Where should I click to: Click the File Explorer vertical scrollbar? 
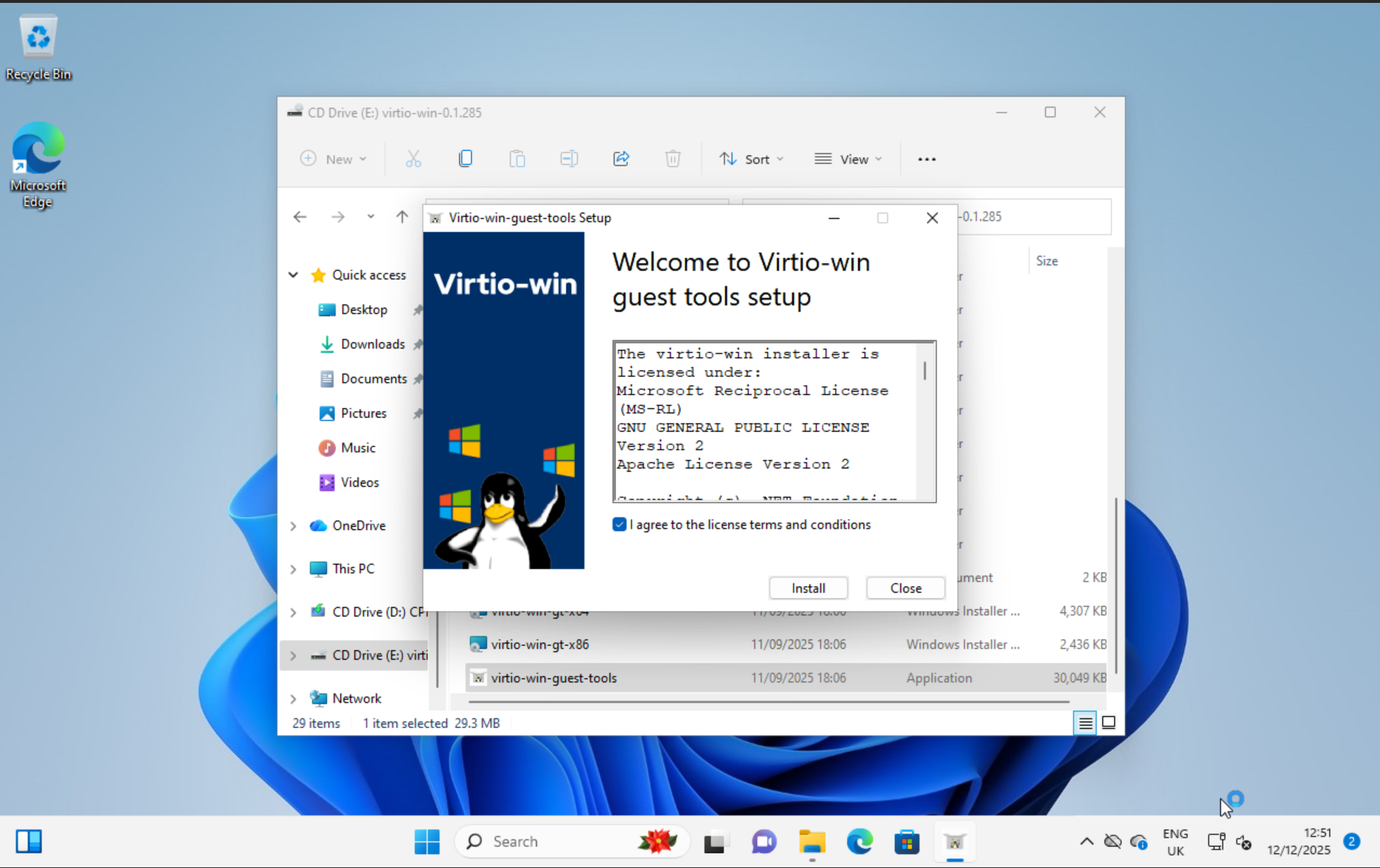1116,585
